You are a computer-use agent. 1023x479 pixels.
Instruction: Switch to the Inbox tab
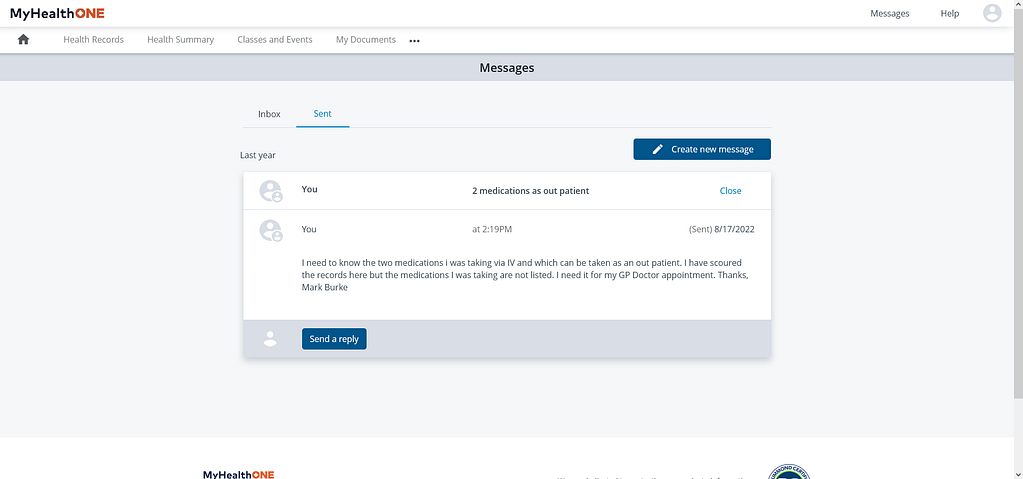pos(269,114)
